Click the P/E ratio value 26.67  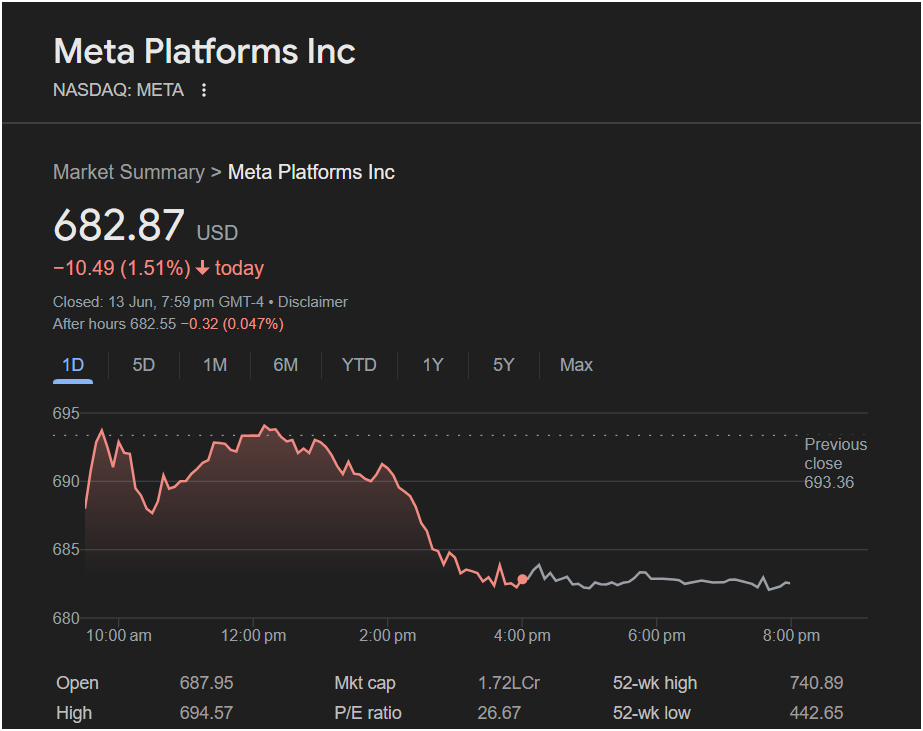coord(499,713)
